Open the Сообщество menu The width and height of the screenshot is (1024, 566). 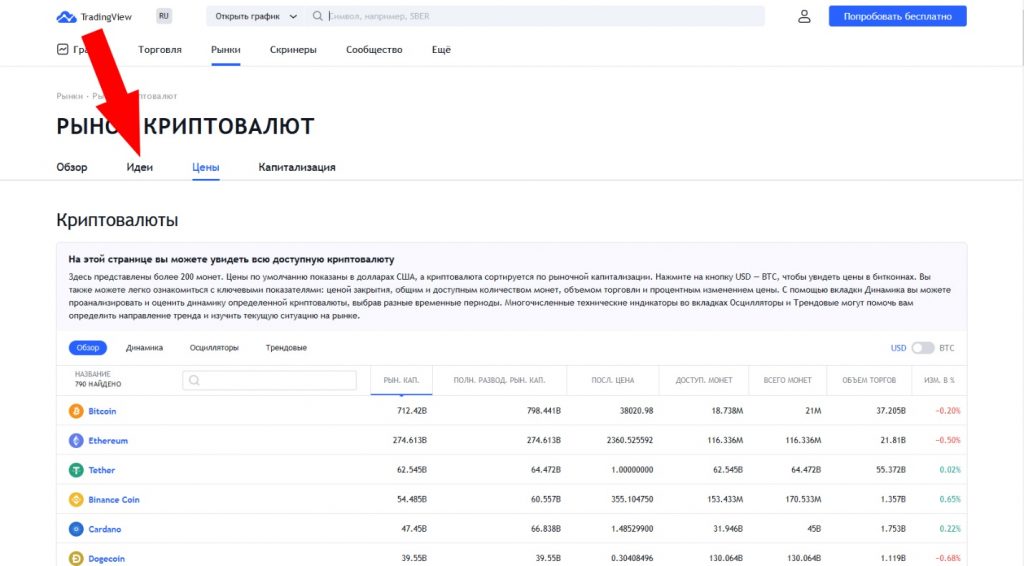click(x=374, y=50)
